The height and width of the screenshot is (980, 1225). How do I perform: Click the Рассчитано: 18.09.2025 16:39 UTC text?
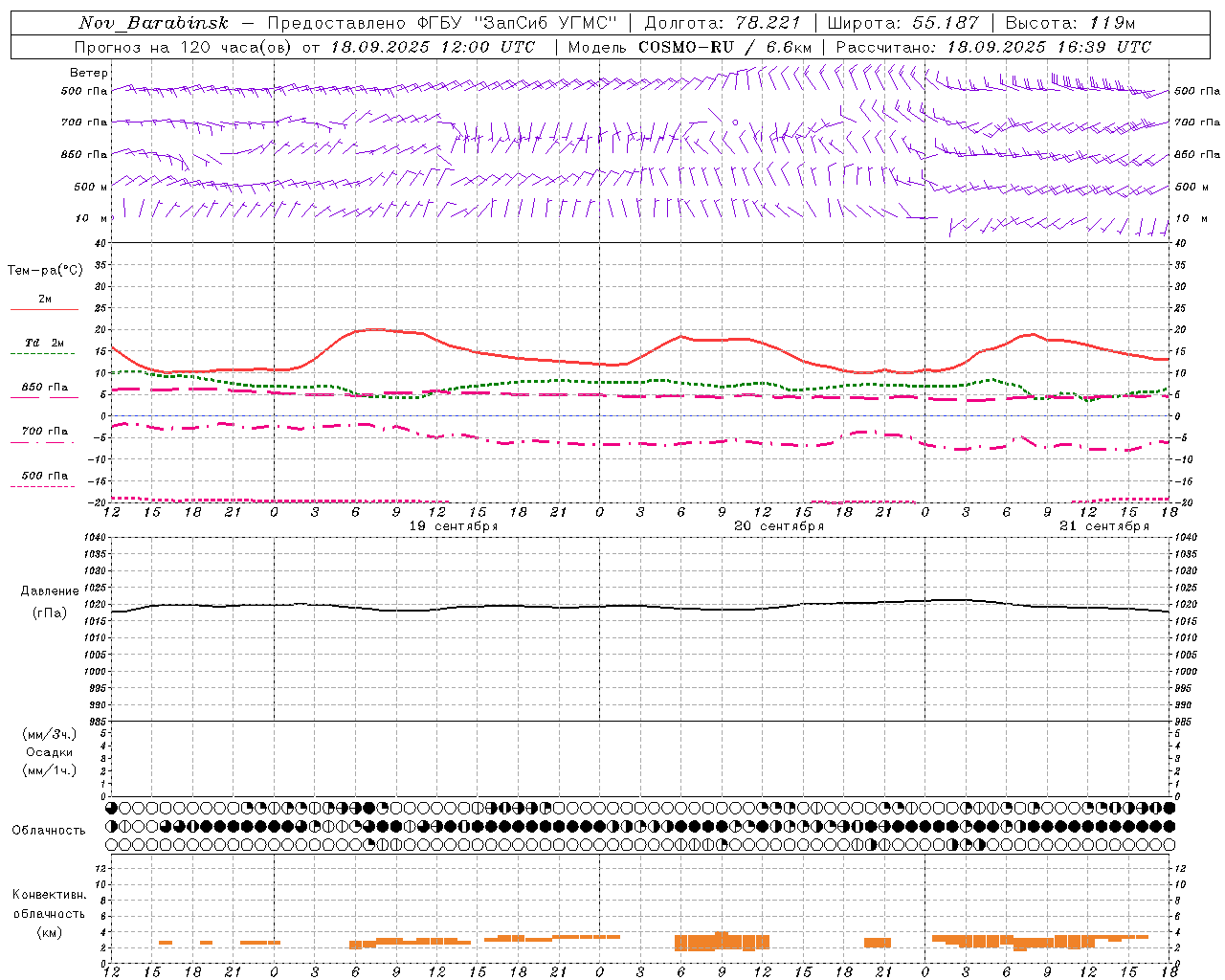[993, 47]
